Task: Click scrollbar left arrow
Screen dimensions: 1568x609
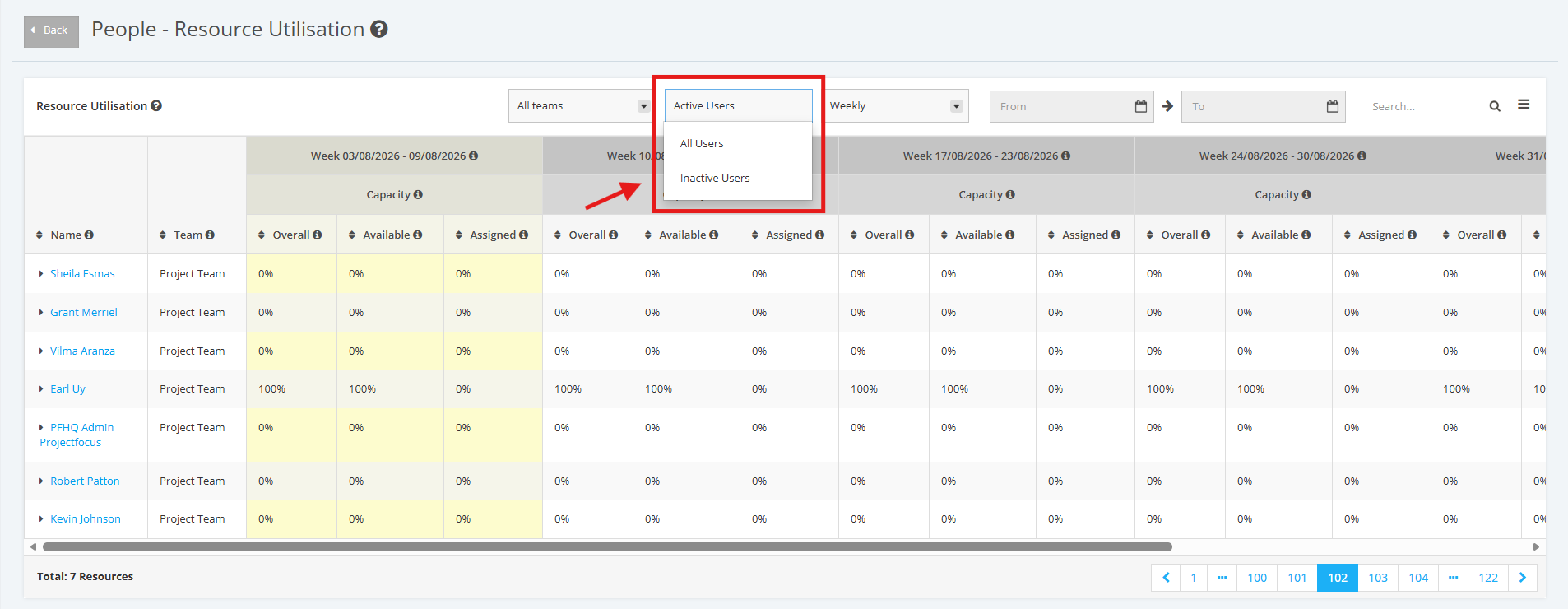Action: tap(33, 546)
